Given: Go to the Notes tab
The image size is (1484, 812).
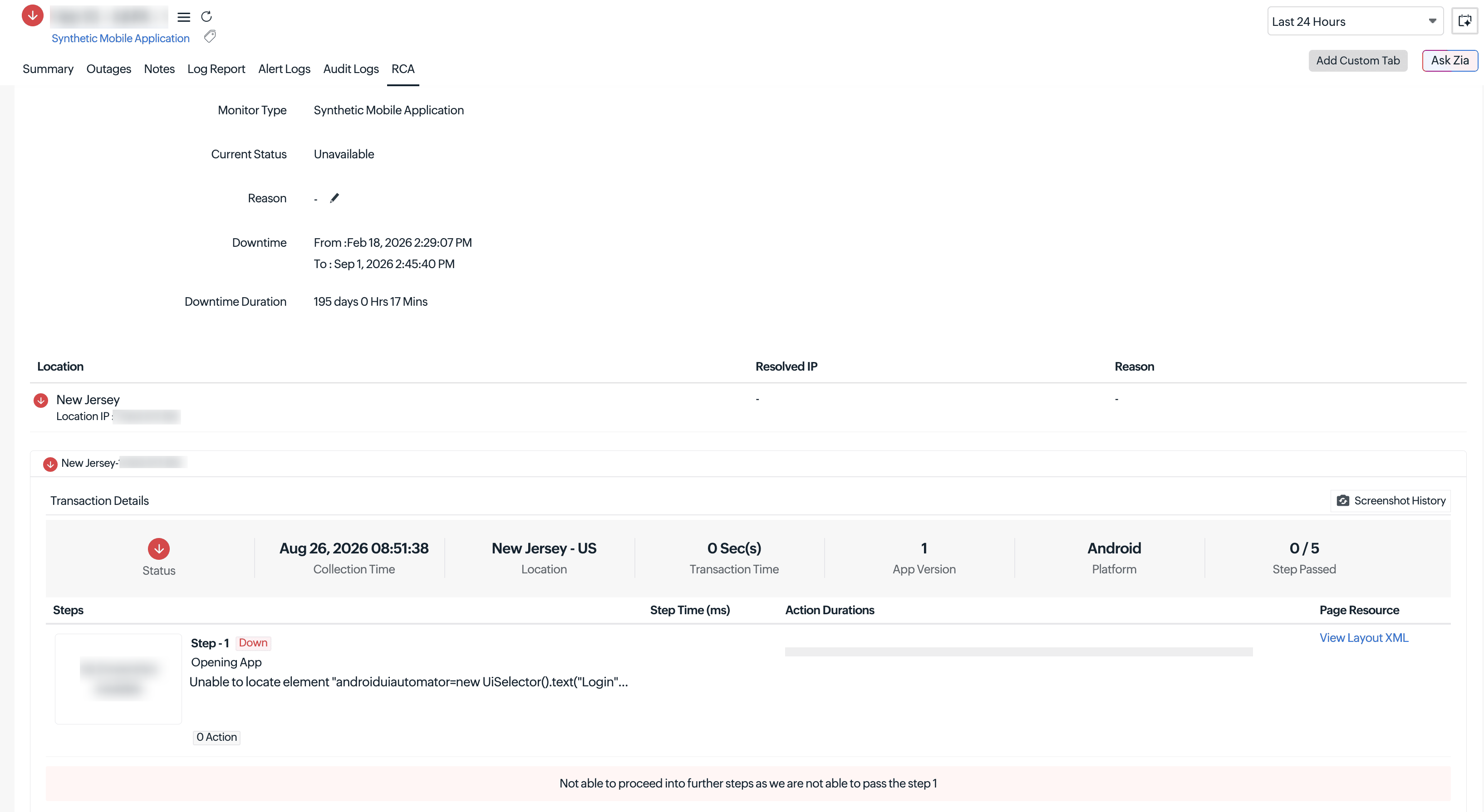Looking at the screenshot, I should [x=159, y=69].
